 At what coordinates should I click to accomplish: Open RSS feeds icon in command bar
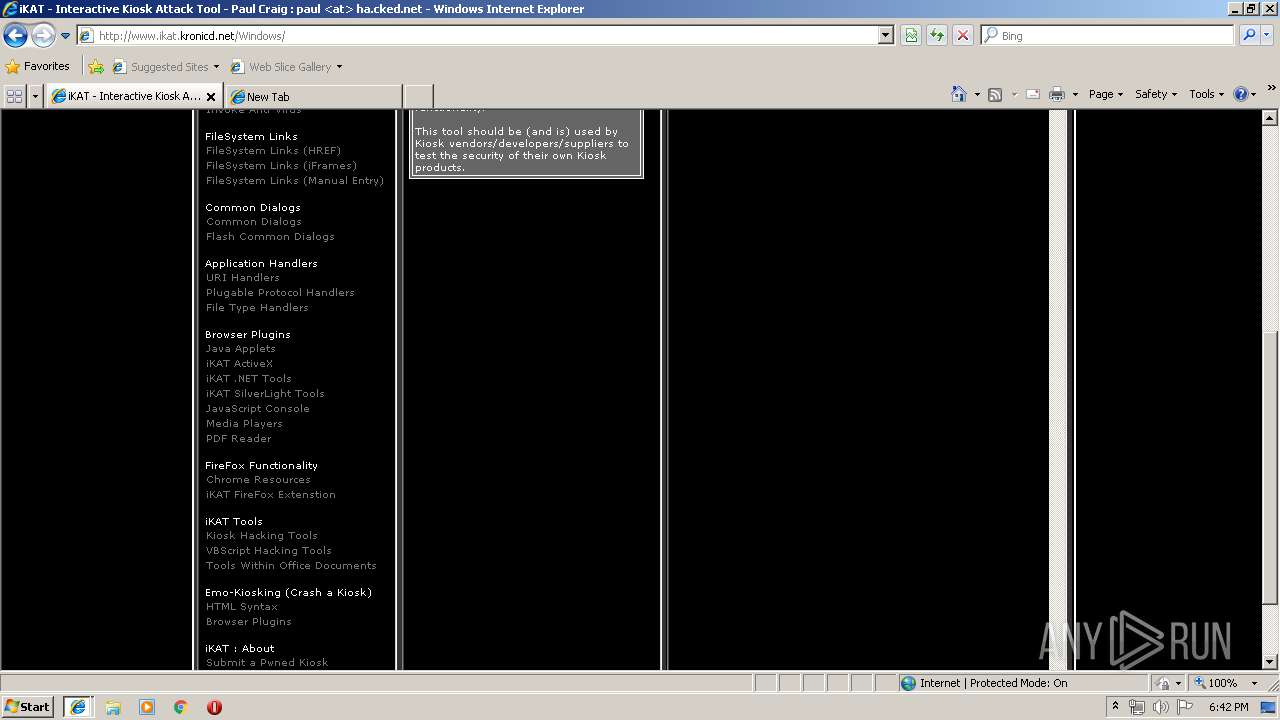(995, 94)
